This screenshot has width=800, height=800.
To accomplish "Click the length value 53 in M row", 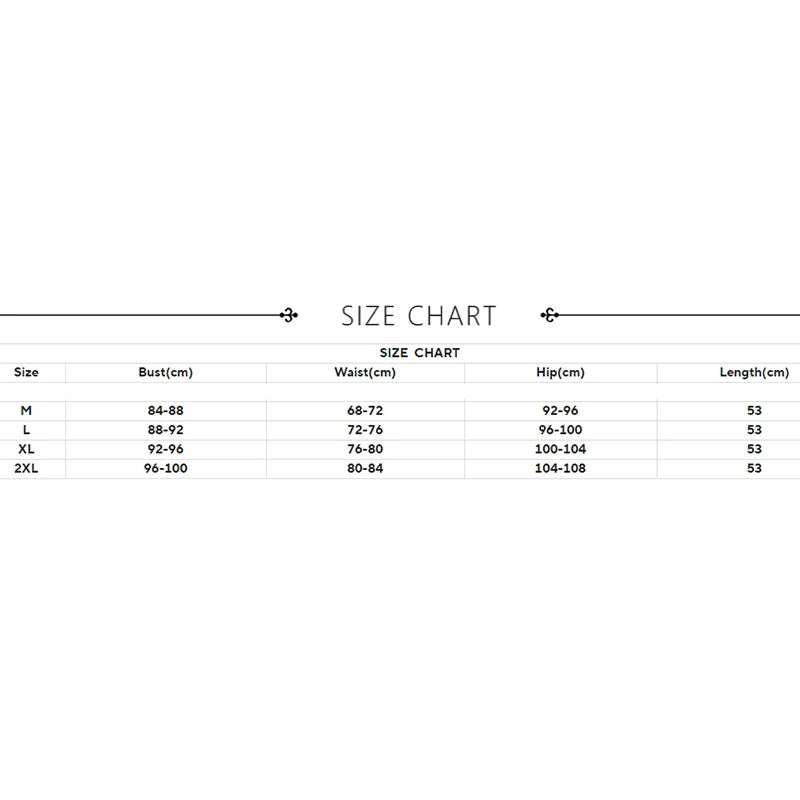I will (x=754, y=411).
